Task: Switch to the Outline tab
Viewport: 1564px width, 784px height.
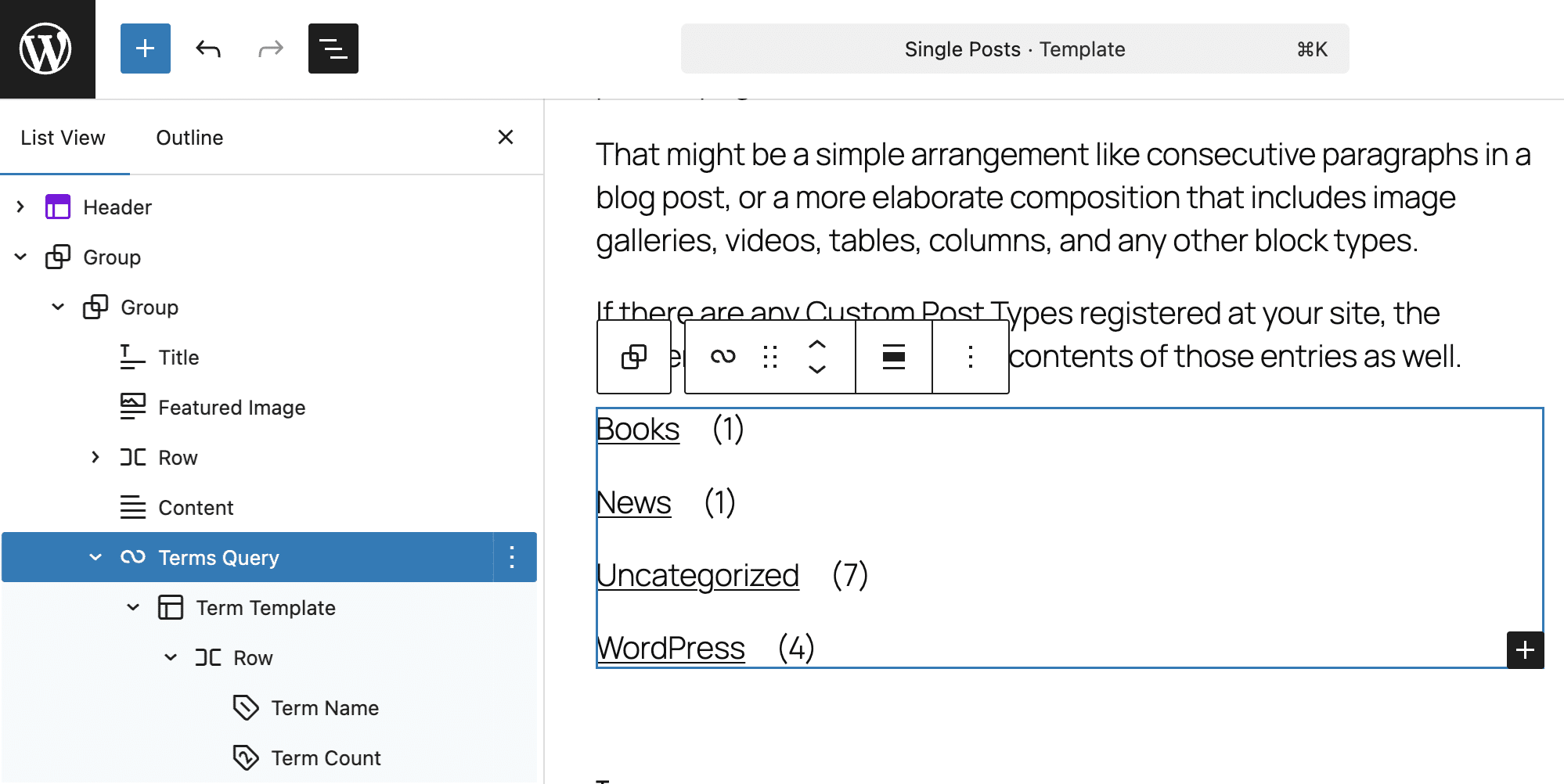Action: [189, 138]
